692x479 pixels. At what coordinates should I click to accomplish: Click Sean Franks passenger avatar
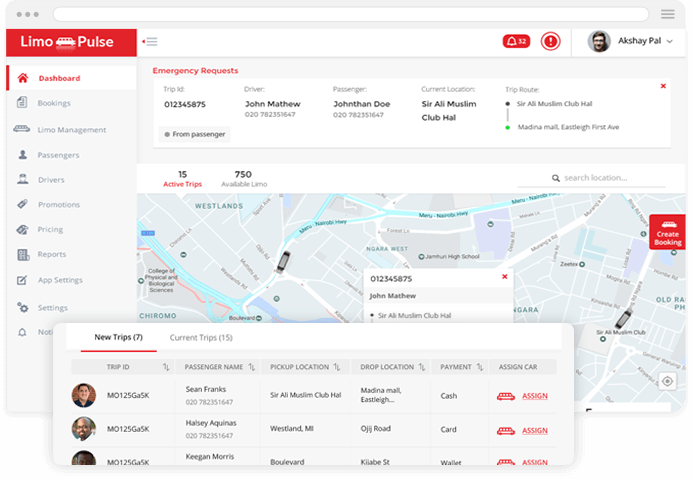[83, 395]
